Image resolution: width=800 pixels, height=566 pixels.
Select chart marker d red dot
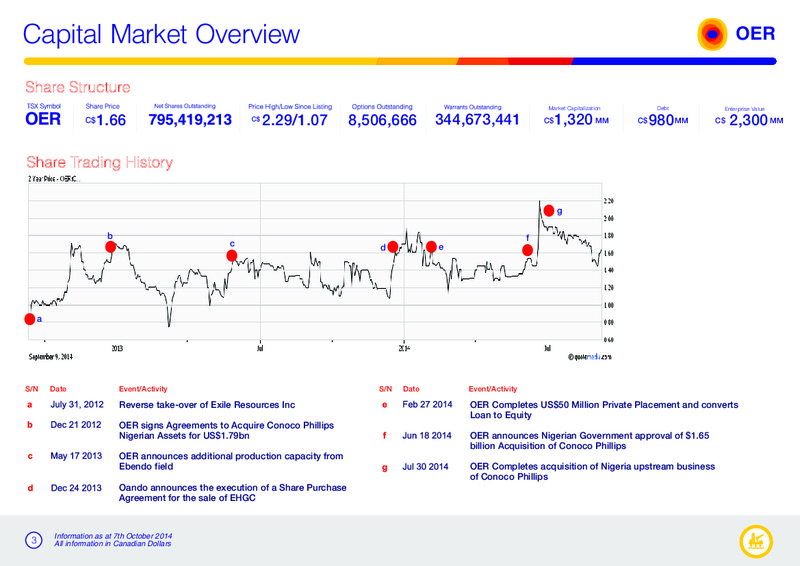tap(392, 247)
